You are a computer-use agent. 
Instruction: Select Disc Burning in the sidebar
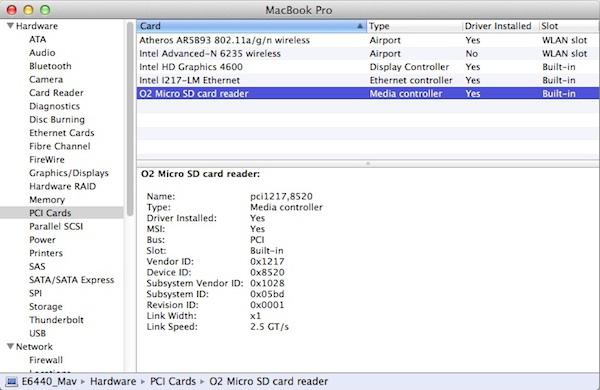coord(57,120)
